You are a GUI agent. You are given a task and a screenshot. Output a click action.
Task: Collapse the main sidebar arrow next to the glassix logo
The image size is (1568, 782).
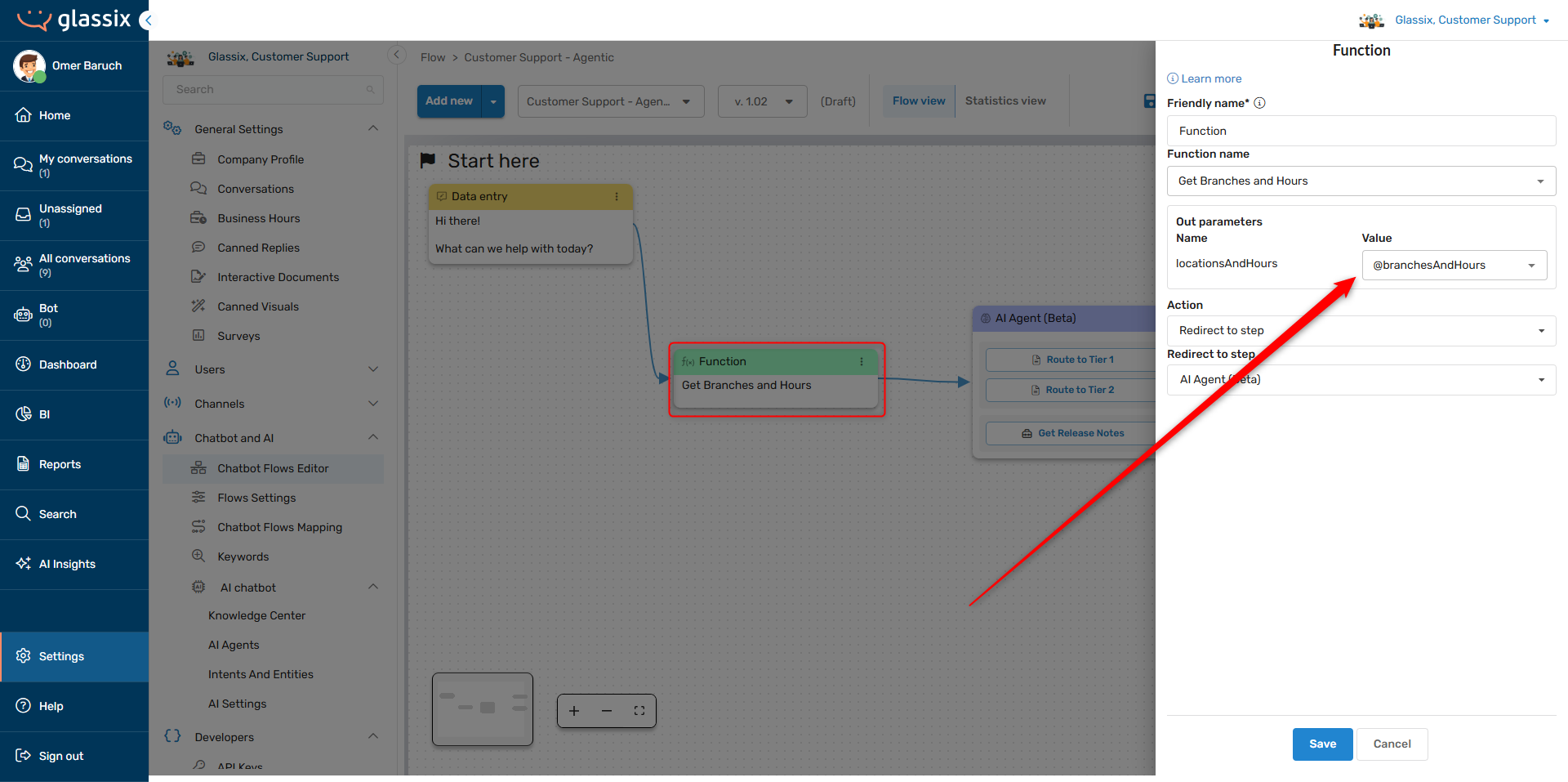[146, 20]
